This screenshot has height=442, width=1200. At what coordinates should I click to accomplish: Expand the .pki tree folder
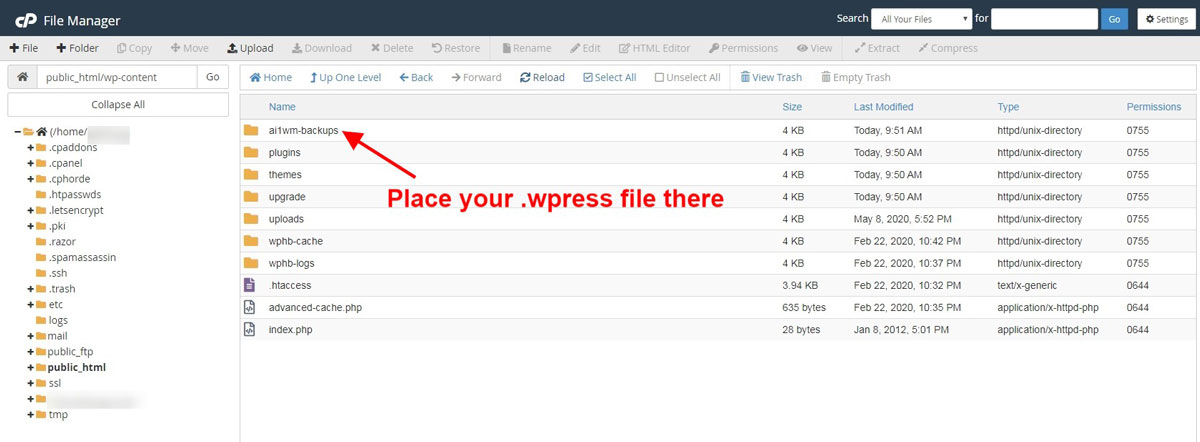[x=31, y=226]
